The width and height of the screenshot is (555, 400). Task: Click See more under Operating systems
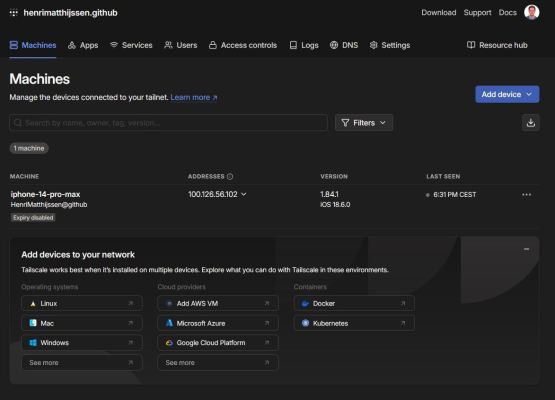82,362
